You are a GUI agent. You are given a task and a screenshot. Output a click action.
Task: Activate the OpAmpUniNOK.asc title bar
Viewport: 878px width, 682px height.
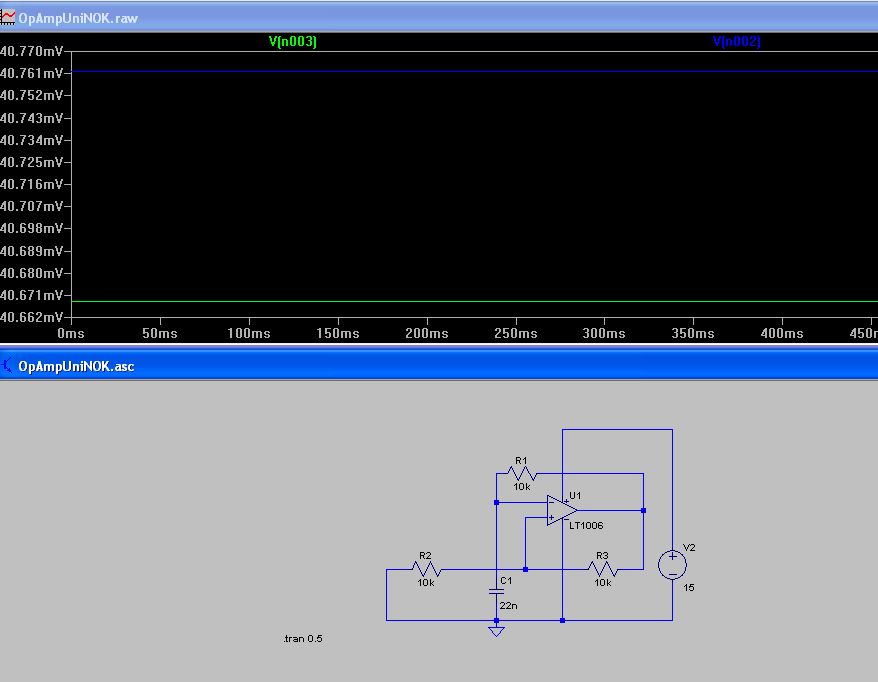(400, 366)
